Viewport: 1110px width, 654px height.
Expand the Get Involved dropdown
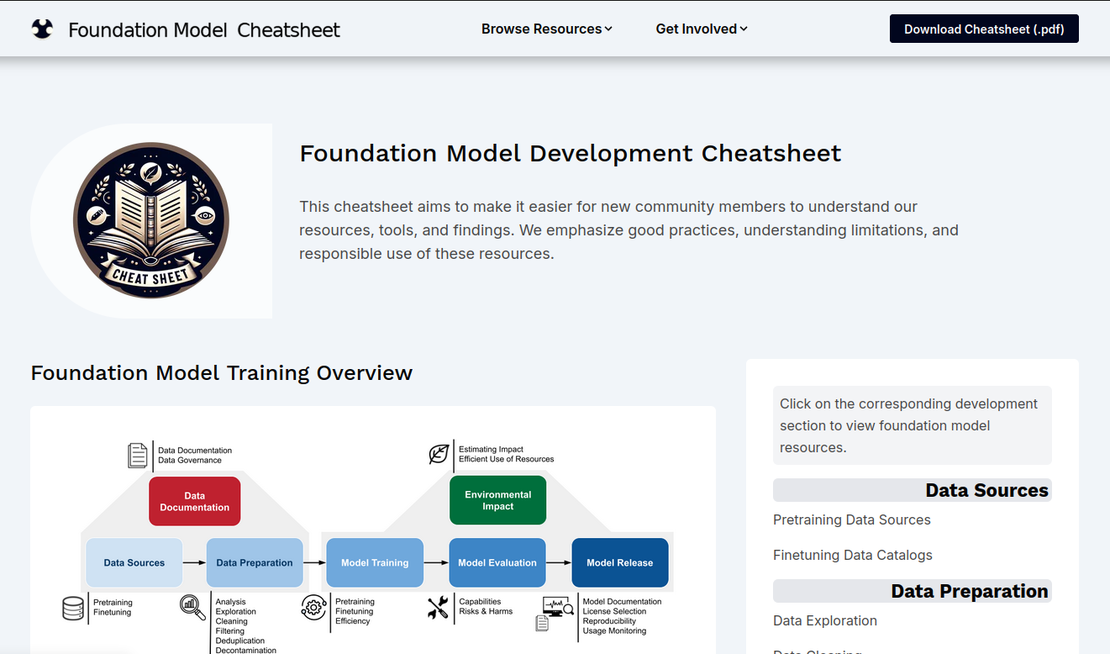click(x=700, y=29)
